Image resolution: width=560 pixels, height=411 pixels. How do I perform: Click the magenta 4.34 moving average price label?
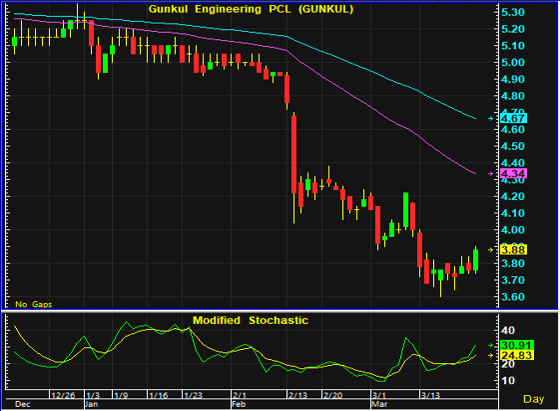point(513,174)
